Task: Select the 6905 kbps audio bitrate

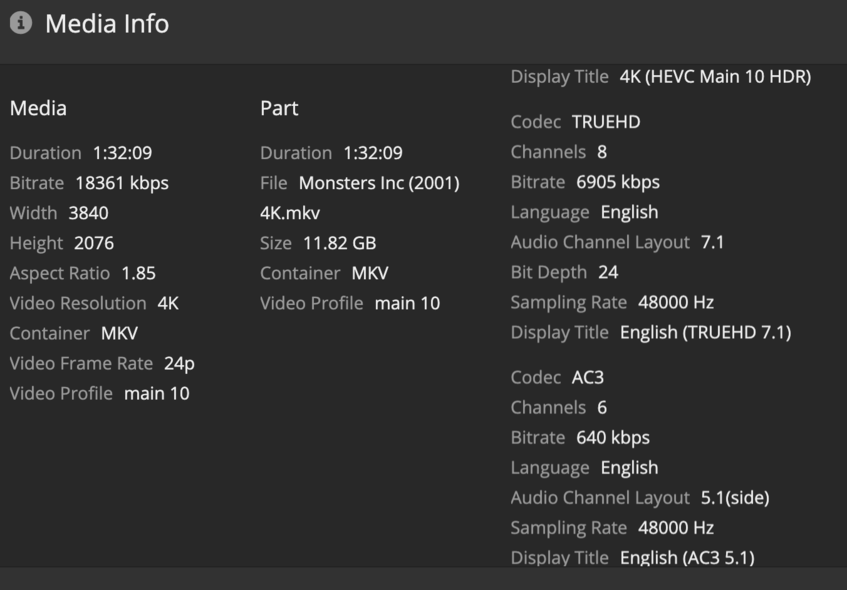Action: click(x=618, y=182)
